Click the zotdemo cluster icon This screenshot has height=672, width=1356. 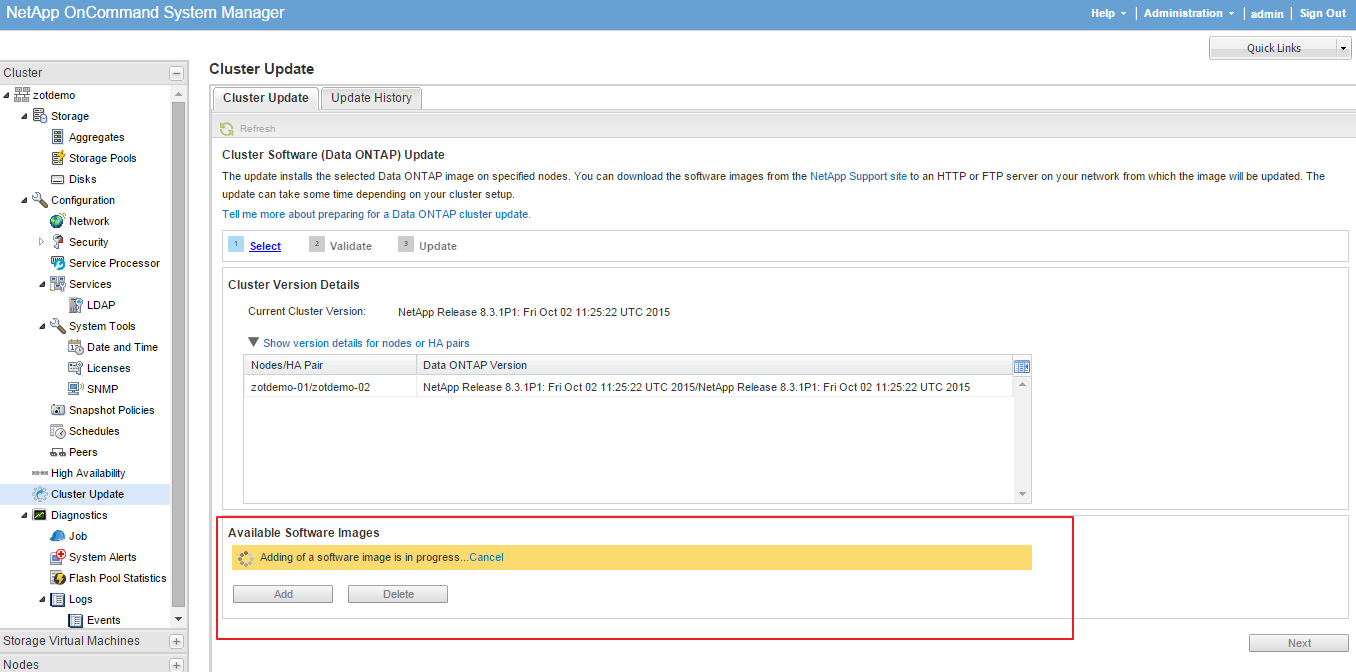pos(22,95)
